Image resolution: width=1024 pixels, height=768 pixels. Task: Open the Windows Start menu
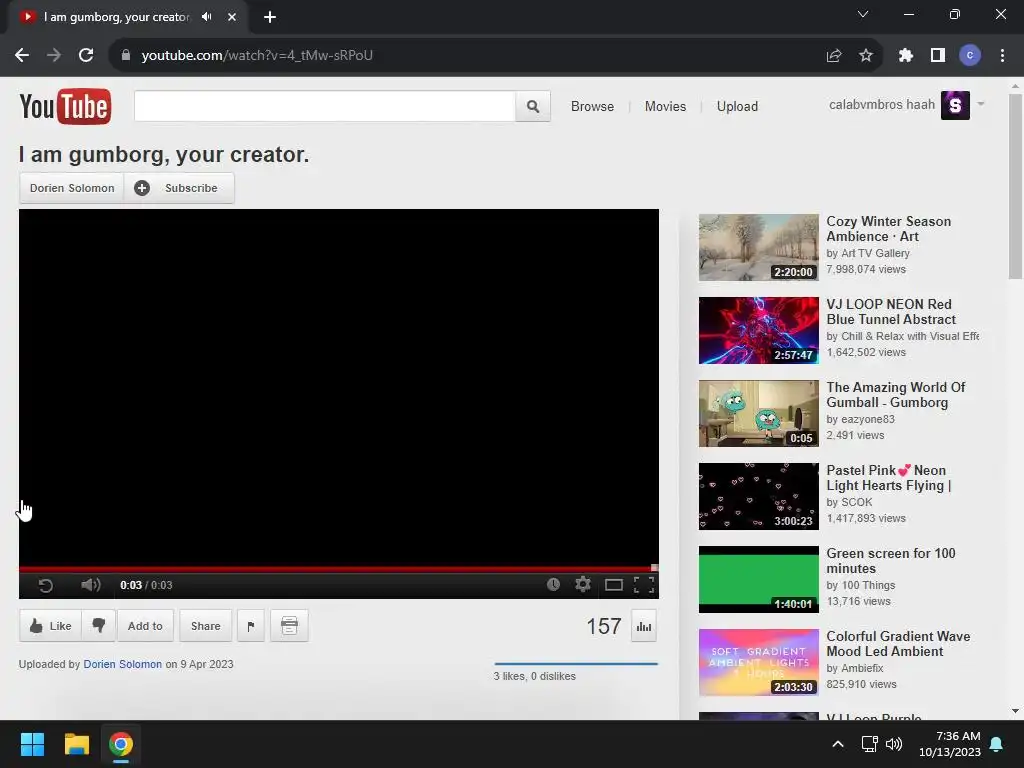tap(32, 744)
